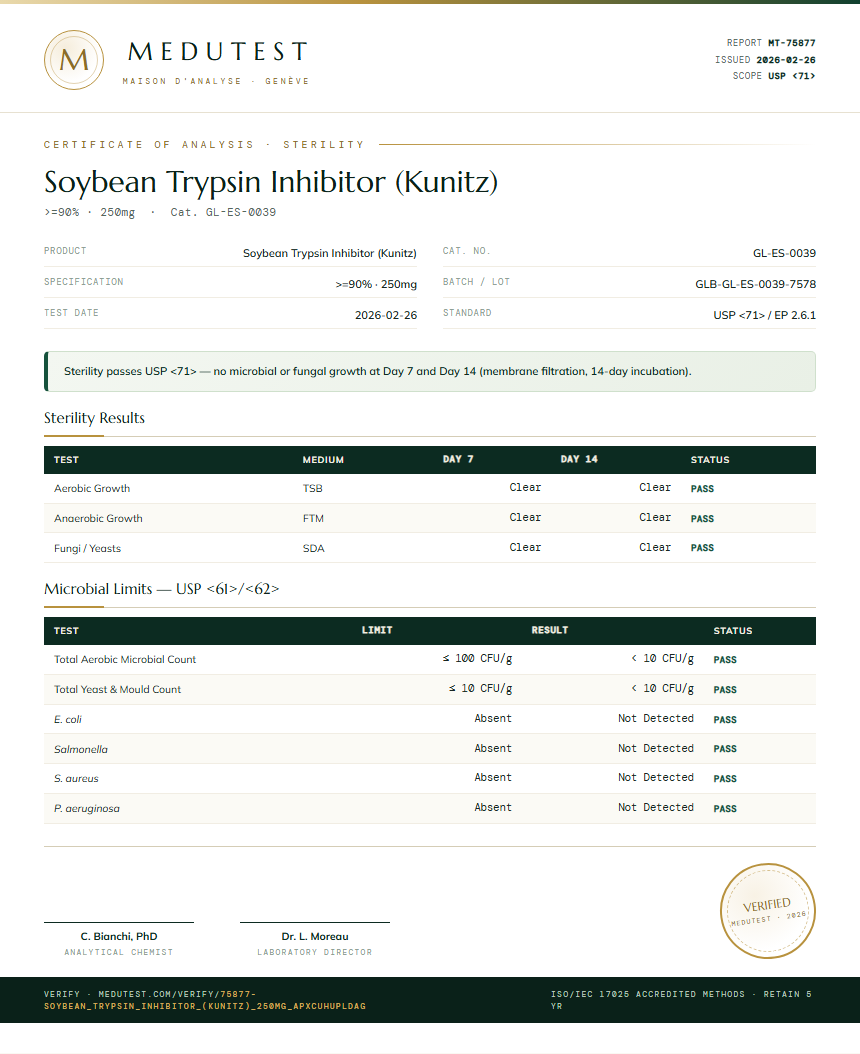Click the SDA medium cell
The height and width of the screenshot is (1054, 860).
pos(313,549)
